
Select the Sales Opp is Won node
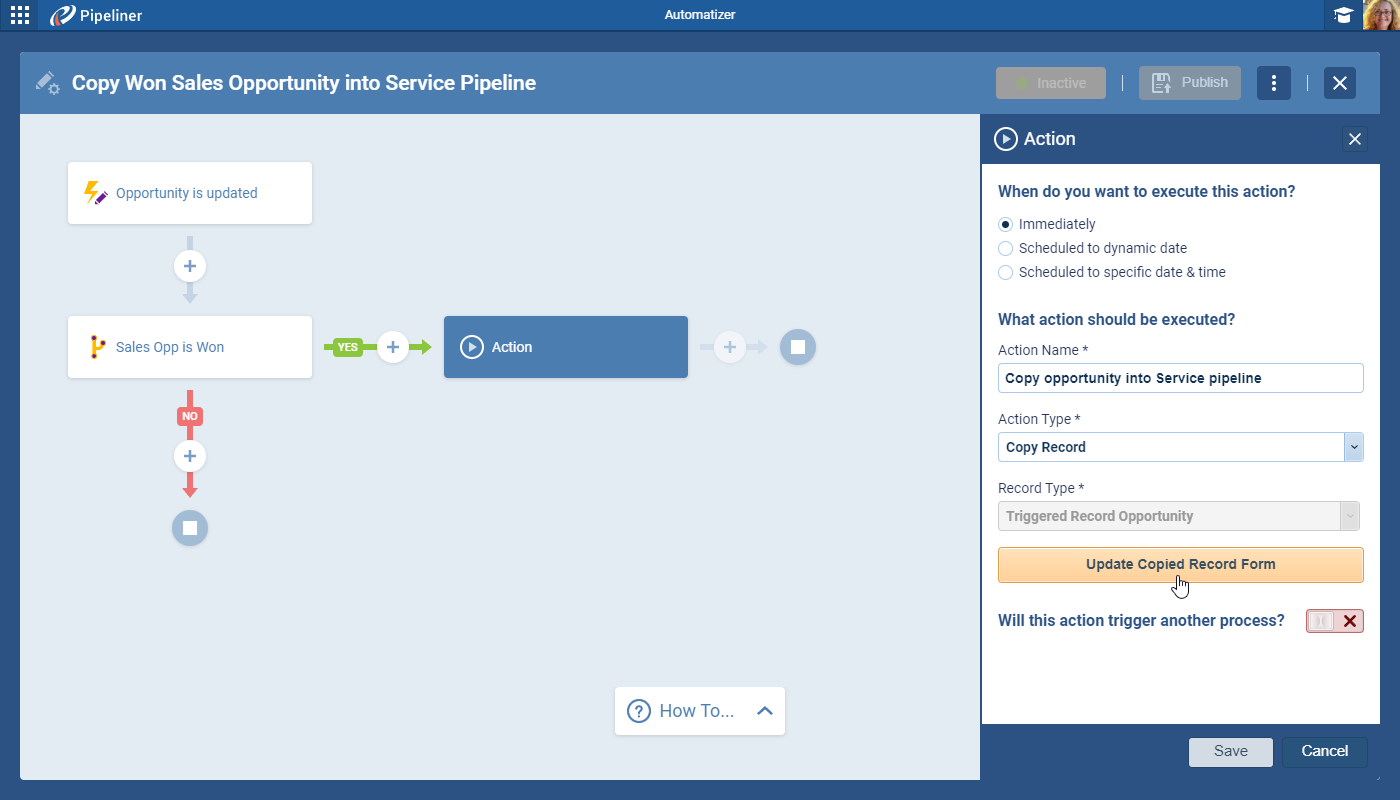(x=190, y=347)
